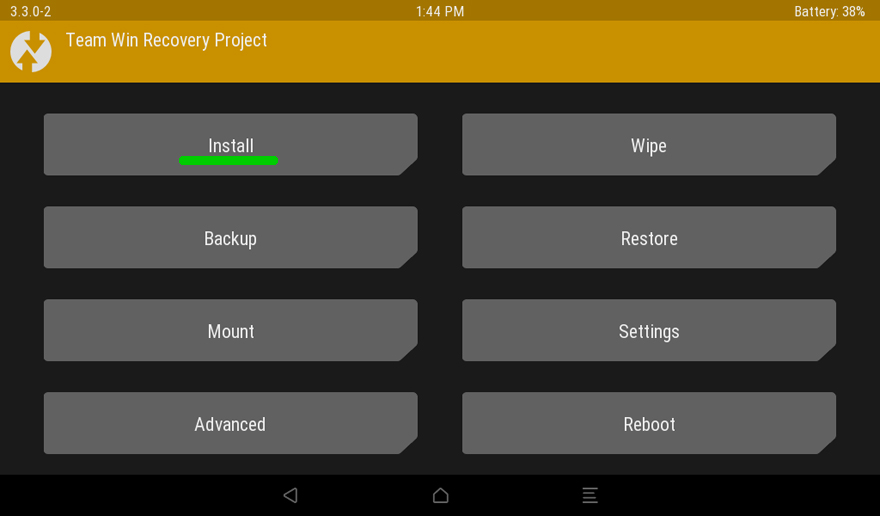Viewport: 880px width, 516px height.
Task: Click the Team Win Recovery Project title
Action: 166,40
